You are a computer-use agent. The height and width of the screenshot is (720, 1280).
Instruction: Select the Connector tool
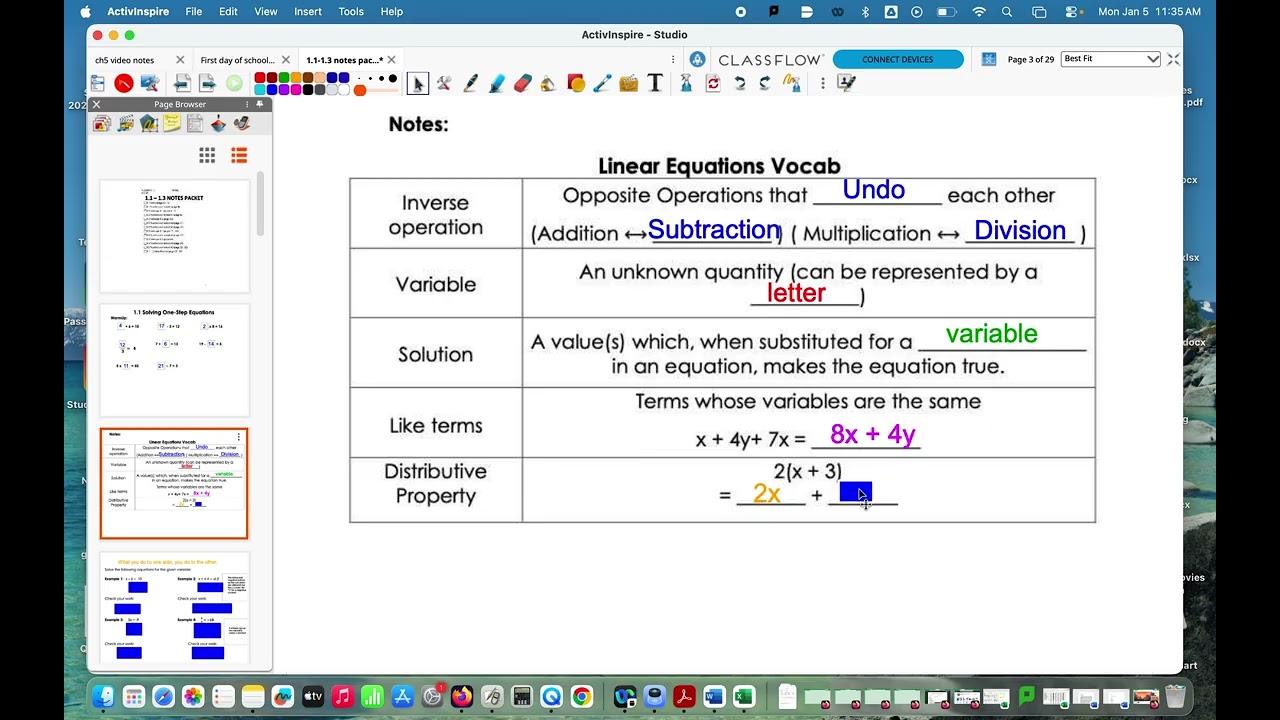tap(602, 84)
